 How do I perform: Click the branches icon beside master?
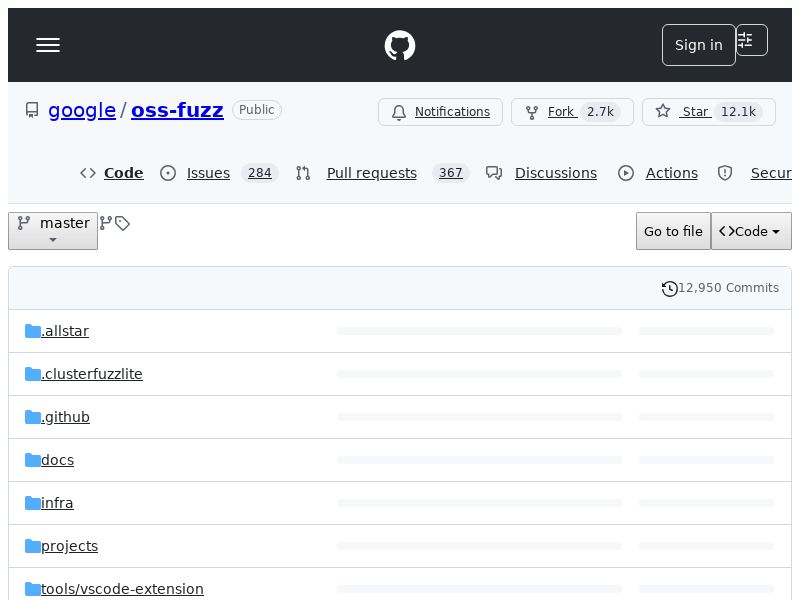point(106,223)
